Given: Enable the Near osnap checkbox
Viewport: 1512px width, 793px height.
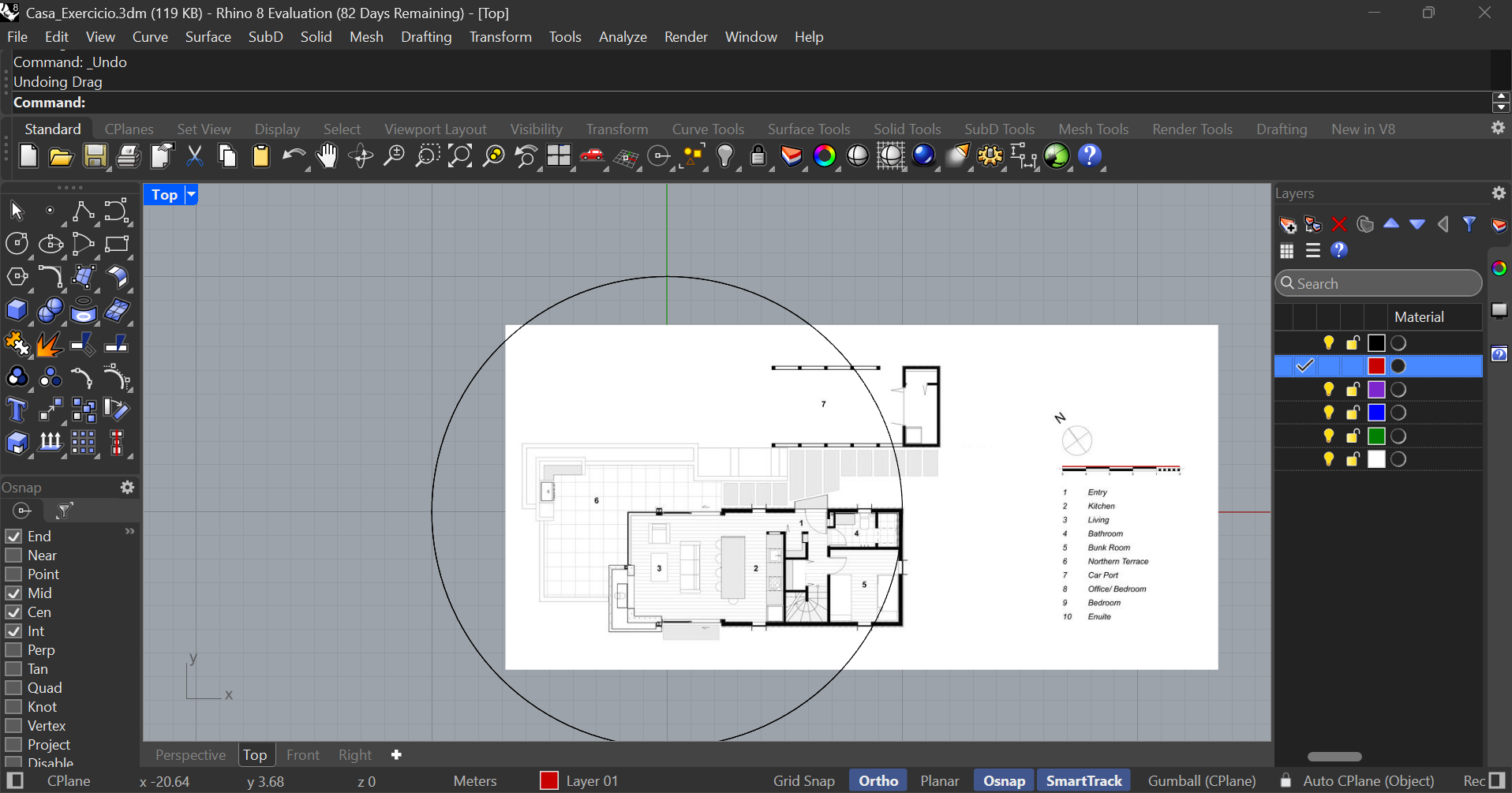Looking at the screenshot, I should pyautogui.click(x=13, y=555).
